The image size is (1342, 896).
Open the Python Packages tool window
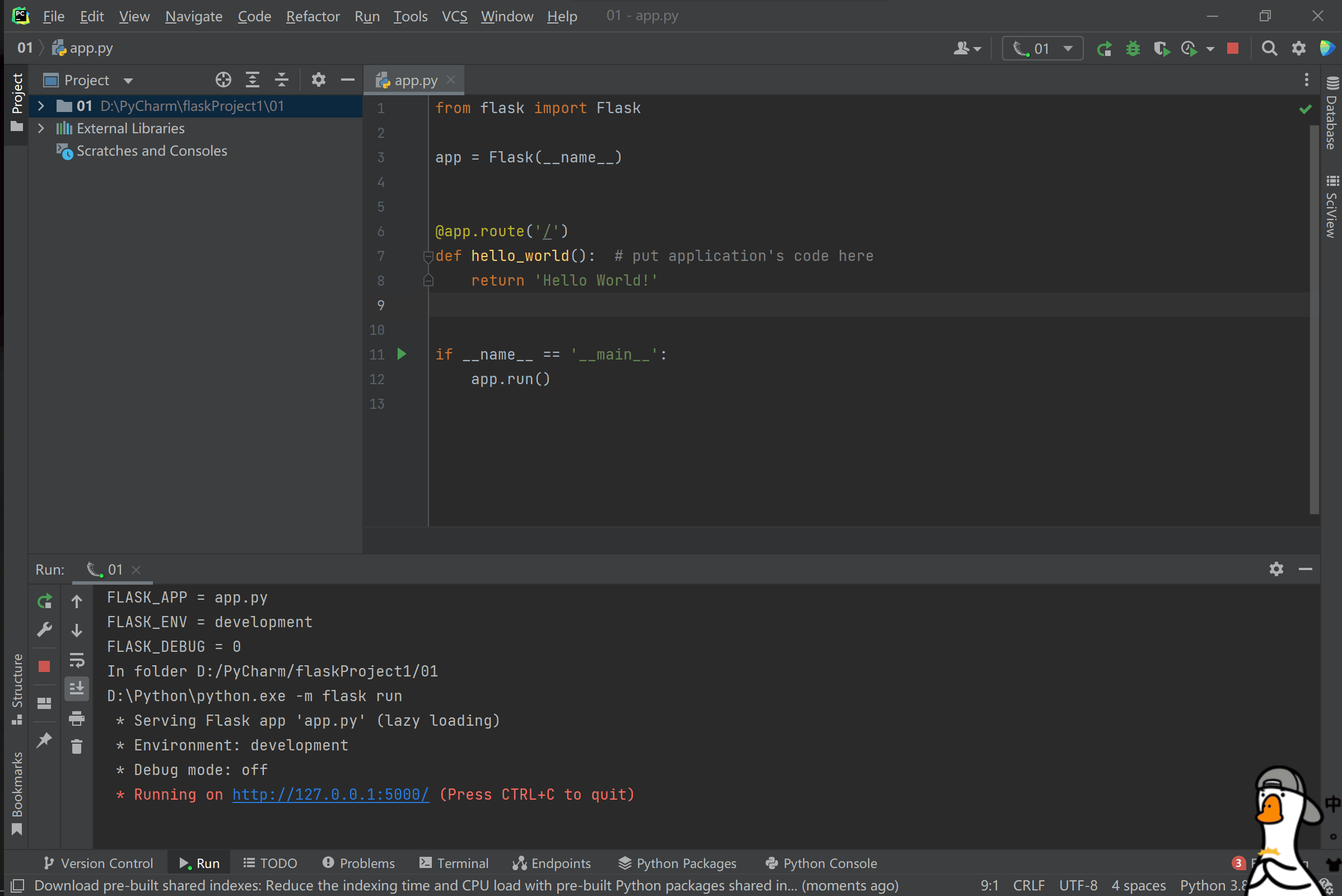[677, 863]
